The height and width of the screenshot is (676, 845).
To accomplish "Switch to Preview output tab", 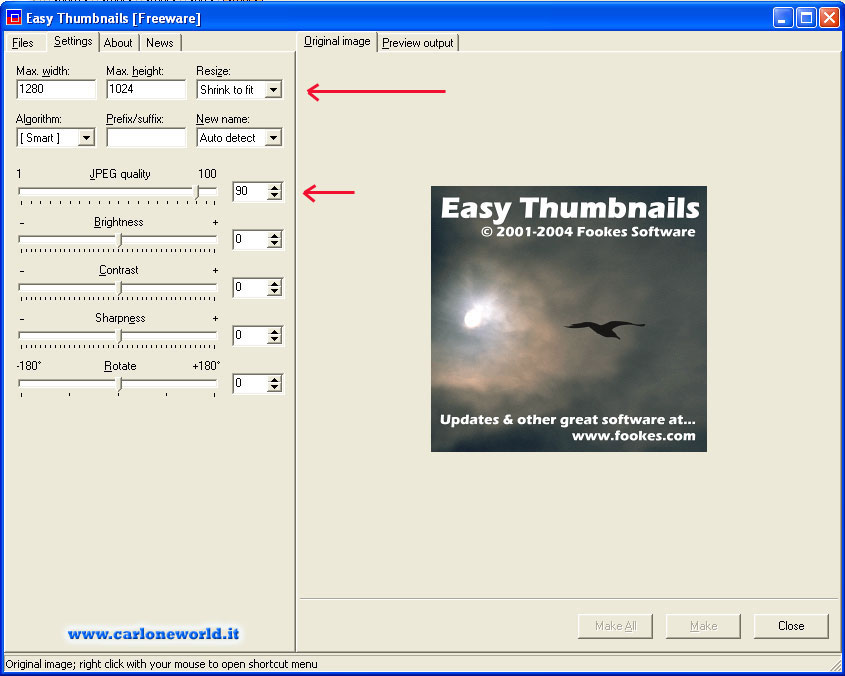I will [418, 43].
